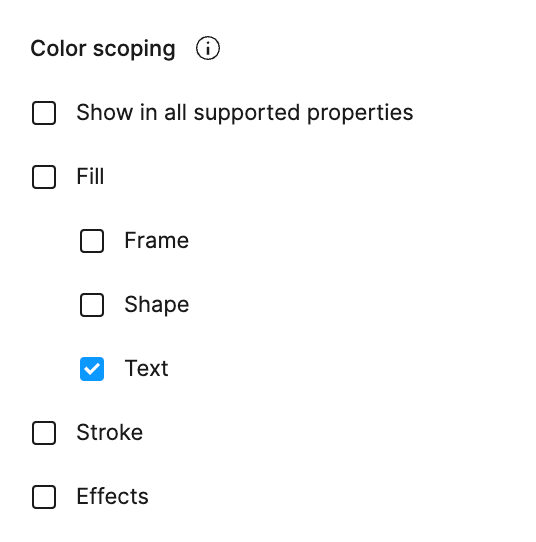Click the 'Show in all supported properties' label
This screenshot has height=542, width=536.
pyautogui.click(x=245, y=113)
